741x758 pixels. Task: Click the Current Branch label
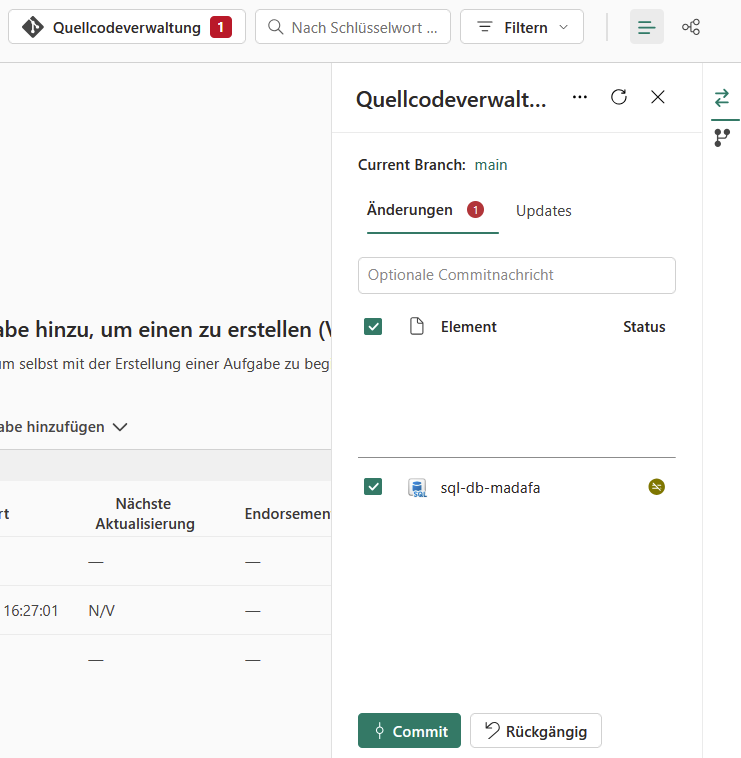tap(412, 165)
